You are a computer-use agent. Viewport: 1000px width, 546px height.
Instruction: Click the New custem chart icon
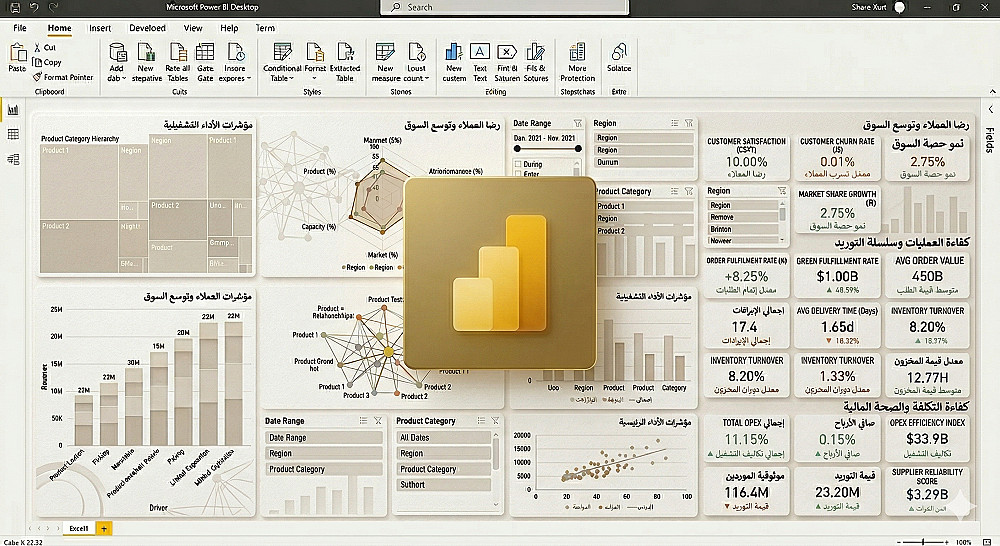click(454, 52)
